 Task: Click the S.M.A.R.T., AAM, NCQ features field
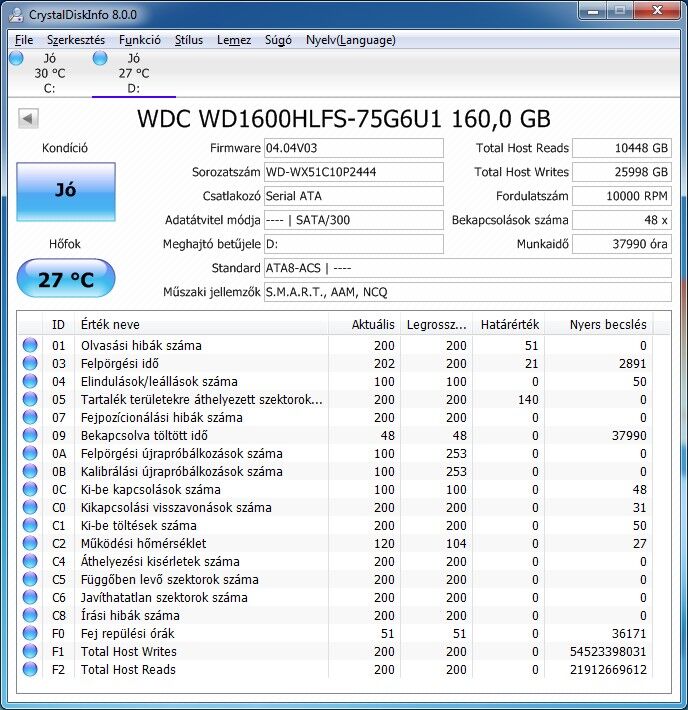pyautogui.click(x=468, y=292)
